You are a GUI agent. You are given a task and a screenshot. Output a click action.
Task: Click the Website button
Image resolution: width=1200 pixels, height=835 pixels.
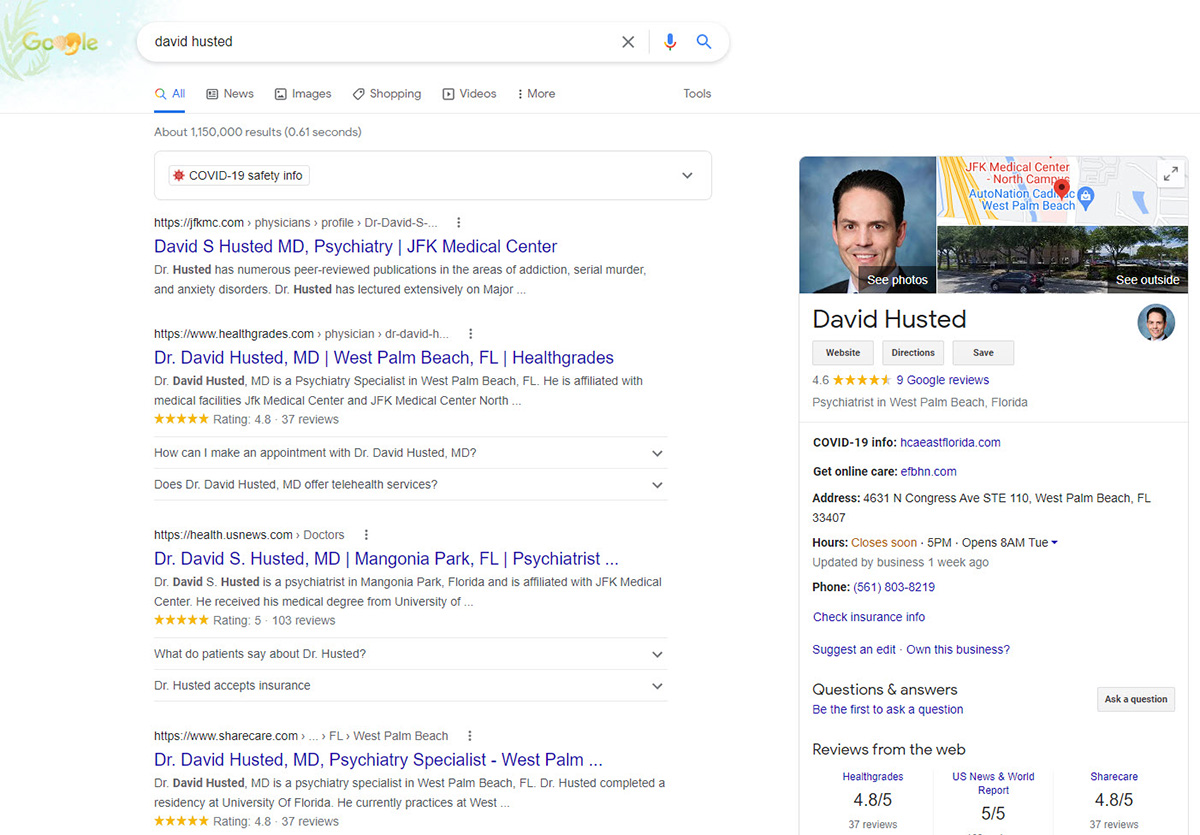(x=843, y=353)
